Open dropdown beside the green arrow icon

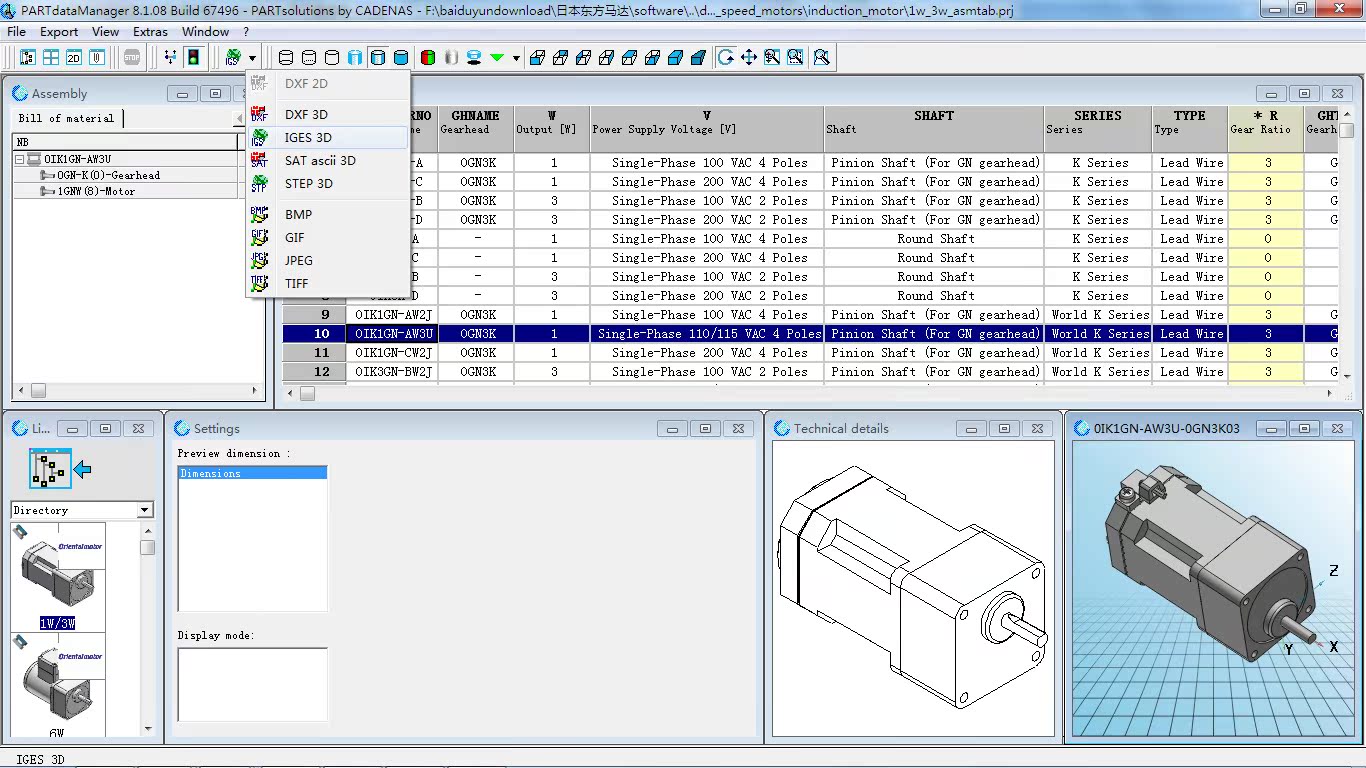[x=516, y=58]
